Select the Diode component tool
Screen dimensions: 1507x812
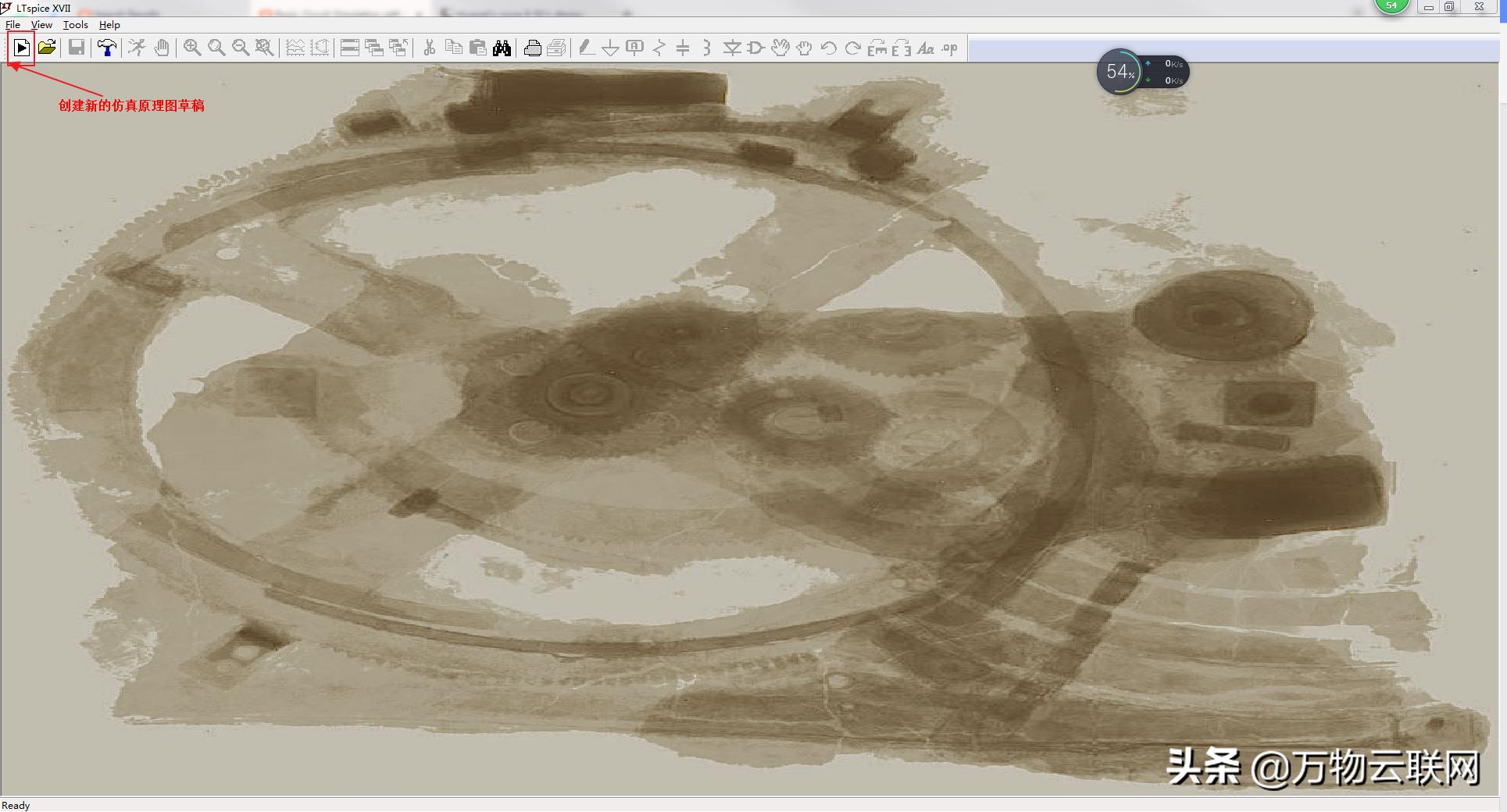tap(731, 48)
